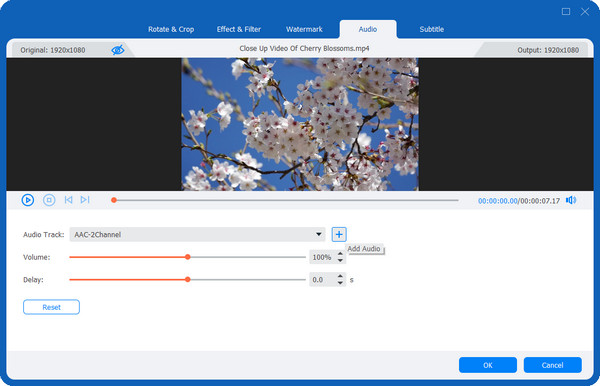Image resolution: width=600 pixels, height=386 pixels.
Task: Switch to the Rotate & Crop tab
Action: (x=171, y=29)
